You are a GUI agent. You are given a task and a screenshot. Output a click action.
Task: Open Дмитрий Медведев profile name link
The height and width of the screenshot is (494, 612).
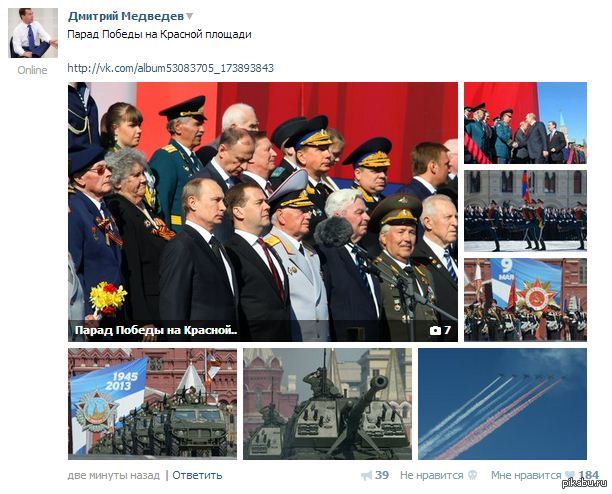point(126,16)
